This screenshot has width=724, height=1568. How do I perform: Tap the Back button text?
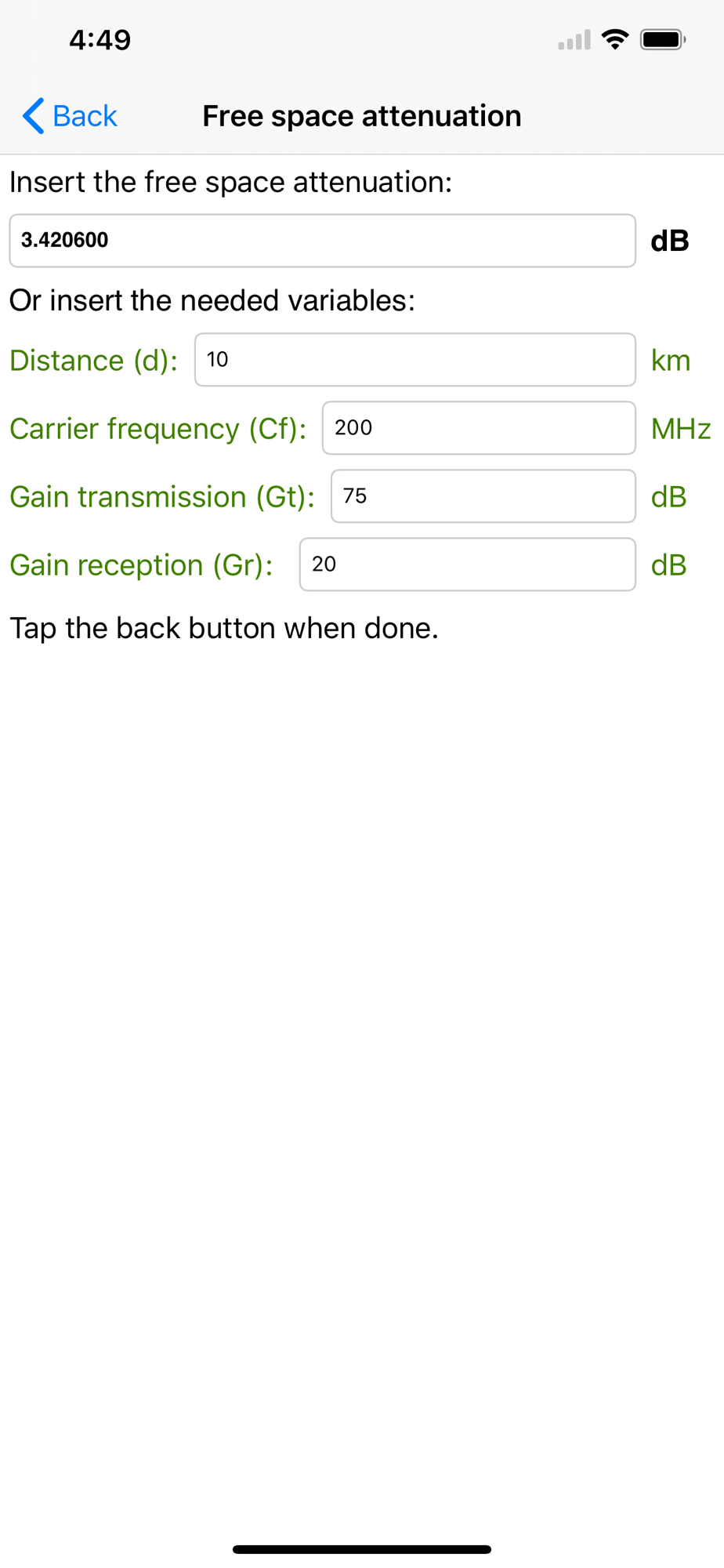point(85,116)
